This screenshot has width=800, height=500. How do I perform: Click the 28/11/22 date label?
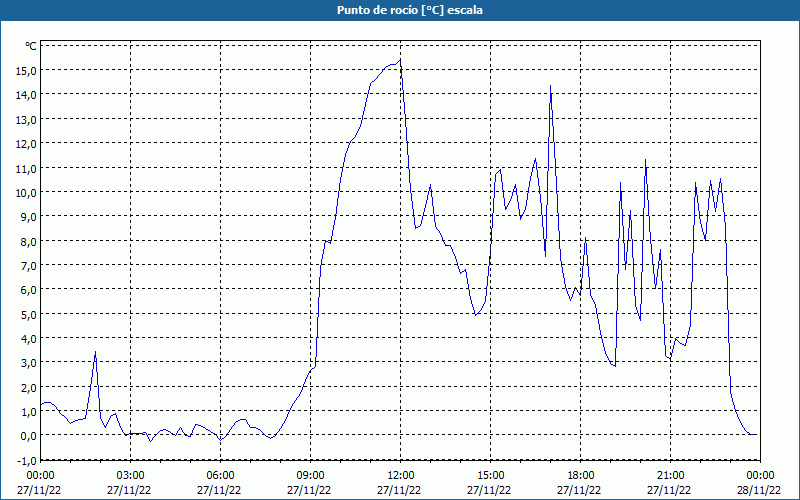759,490
